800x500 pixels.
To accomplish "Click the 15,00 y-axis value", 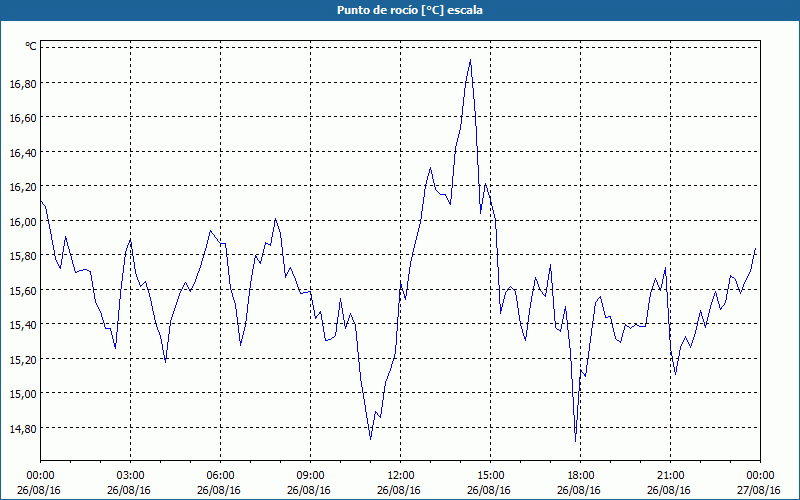I will (23, 394).
